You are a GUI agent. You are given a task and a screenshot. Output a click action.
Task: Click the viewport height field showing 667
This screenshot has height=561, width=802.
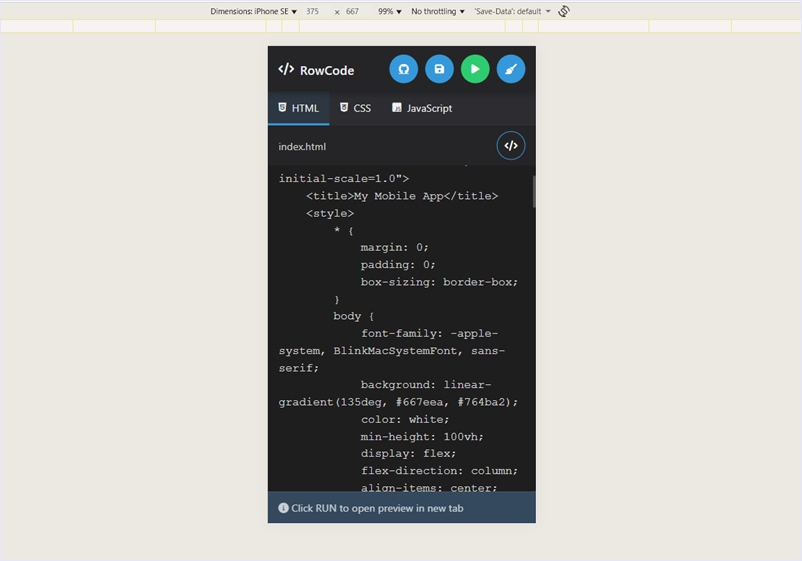click(x=352, y=11)
